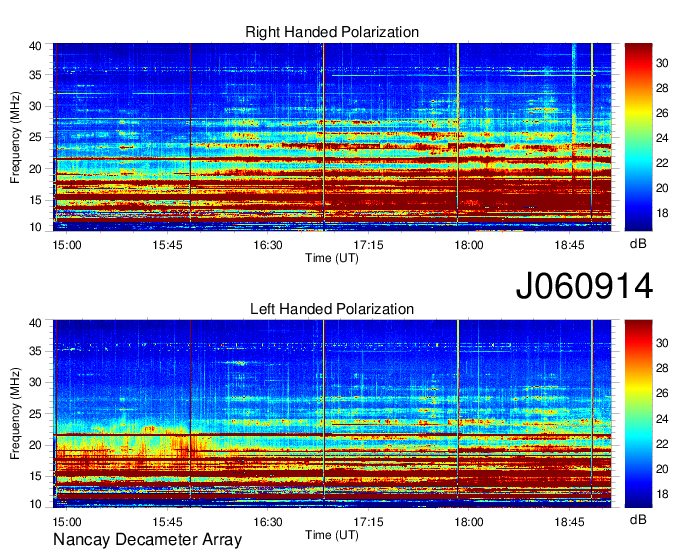Screen dimensions: 680x552
Task: Click the dB label under upper color bar
Action: click(638, 244)
